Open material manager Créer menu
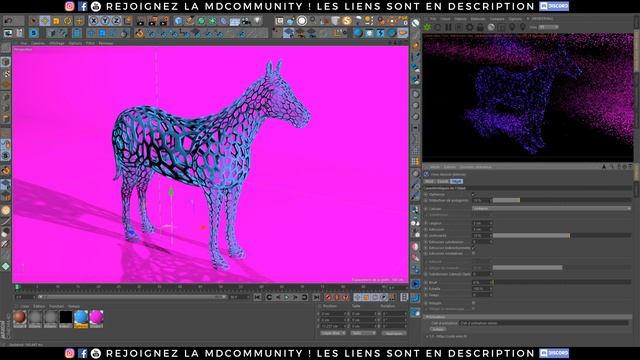 [x=25, y=306]
